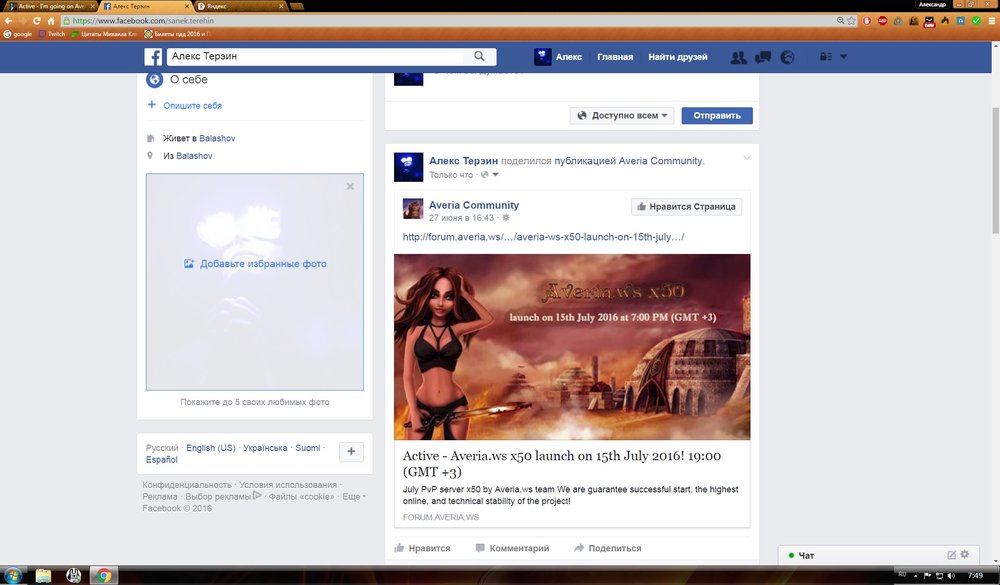The image size is (1000, 585).
Task: Like the Averia Community page
Action: pos(686,206)
